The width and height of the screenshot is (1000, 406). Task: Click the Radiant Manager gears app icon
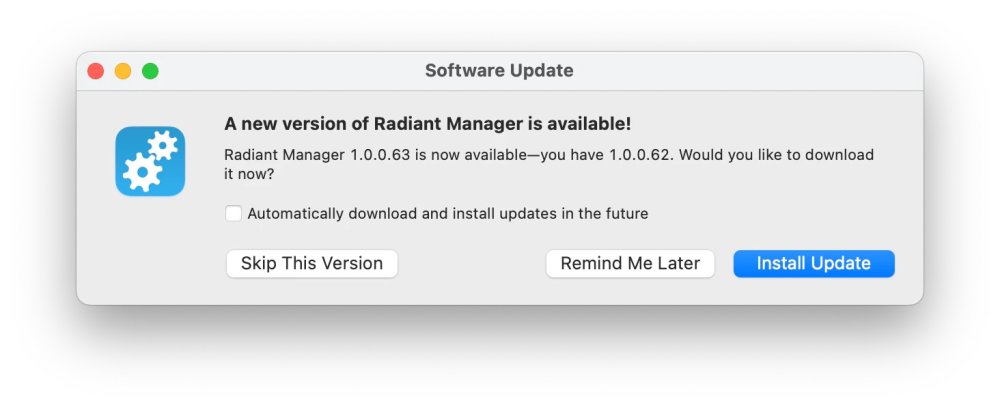pos(150,161)
